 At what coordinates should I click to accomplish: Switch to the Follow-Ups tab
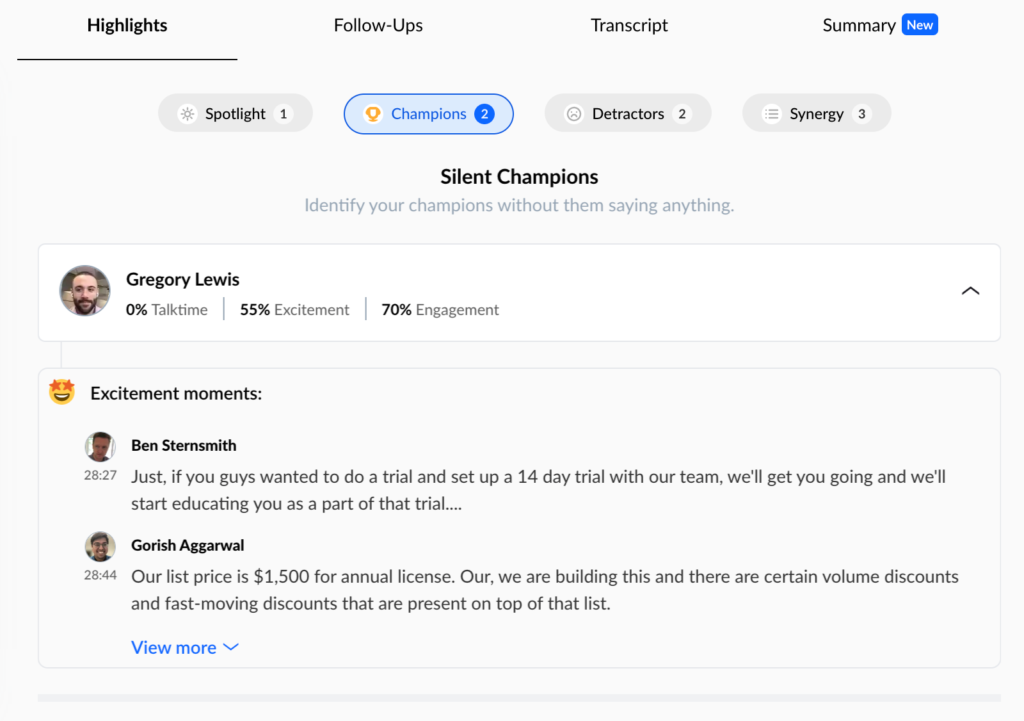(378, 25)
